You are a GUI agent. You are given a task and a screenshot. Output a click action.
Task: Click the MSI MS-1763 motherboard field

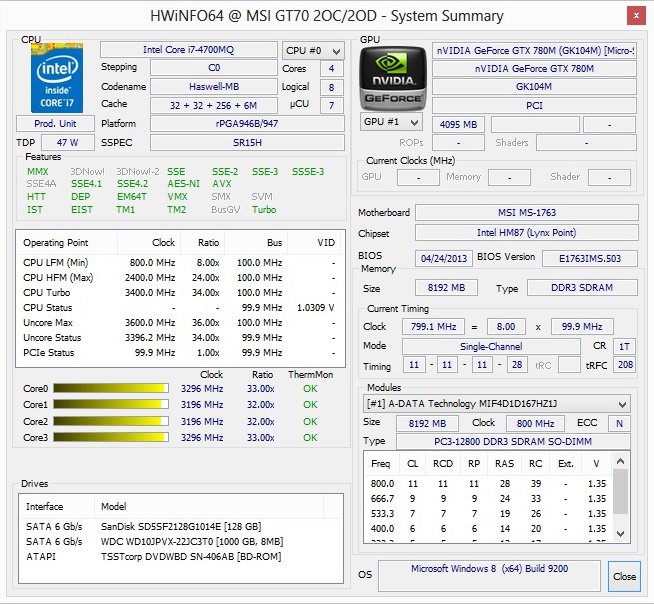(527, 212)
